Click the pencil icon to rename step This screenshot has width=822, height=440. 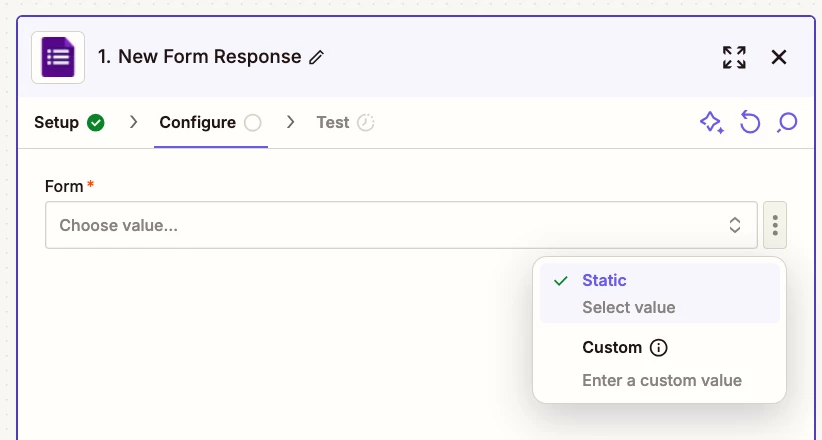(316, 57)
